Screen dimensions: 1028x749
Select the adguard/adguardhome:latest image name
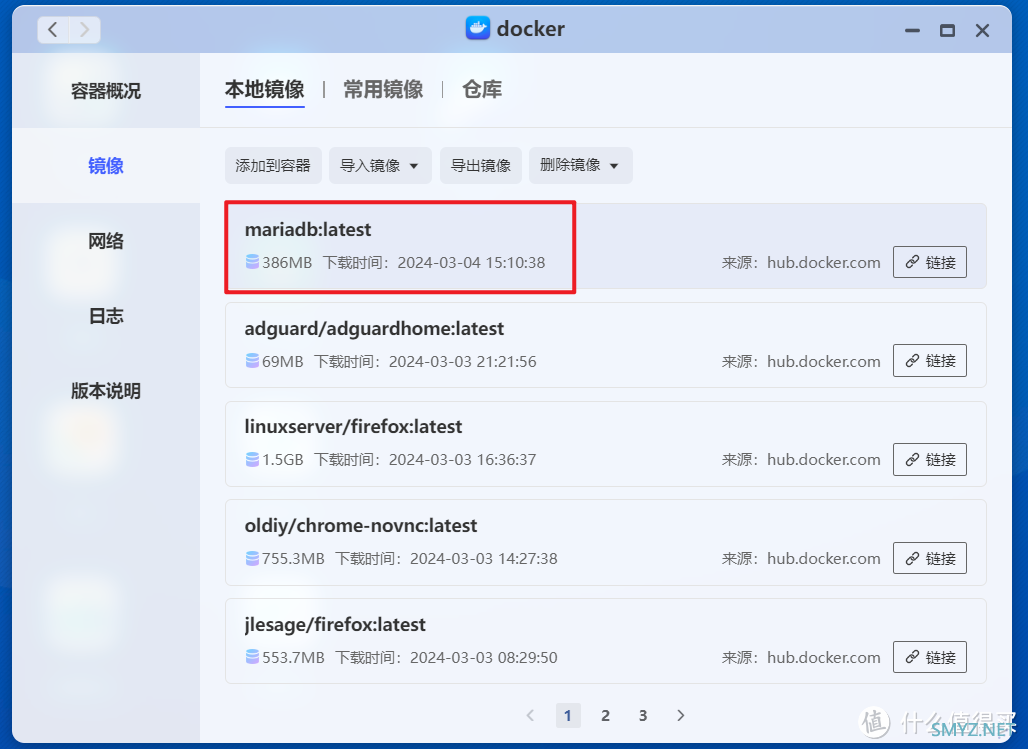pyautogui.click(x=374, y=329)
